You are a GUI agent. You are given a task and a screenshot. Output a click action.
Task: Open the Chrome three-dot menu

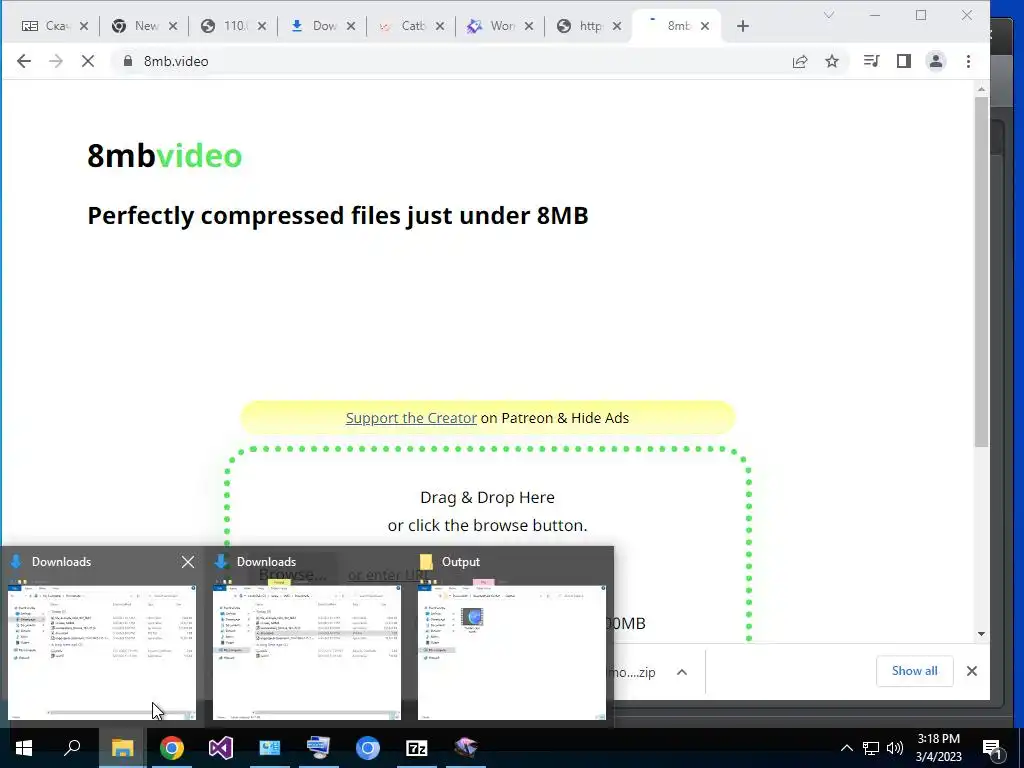click(x=968, y=61)
